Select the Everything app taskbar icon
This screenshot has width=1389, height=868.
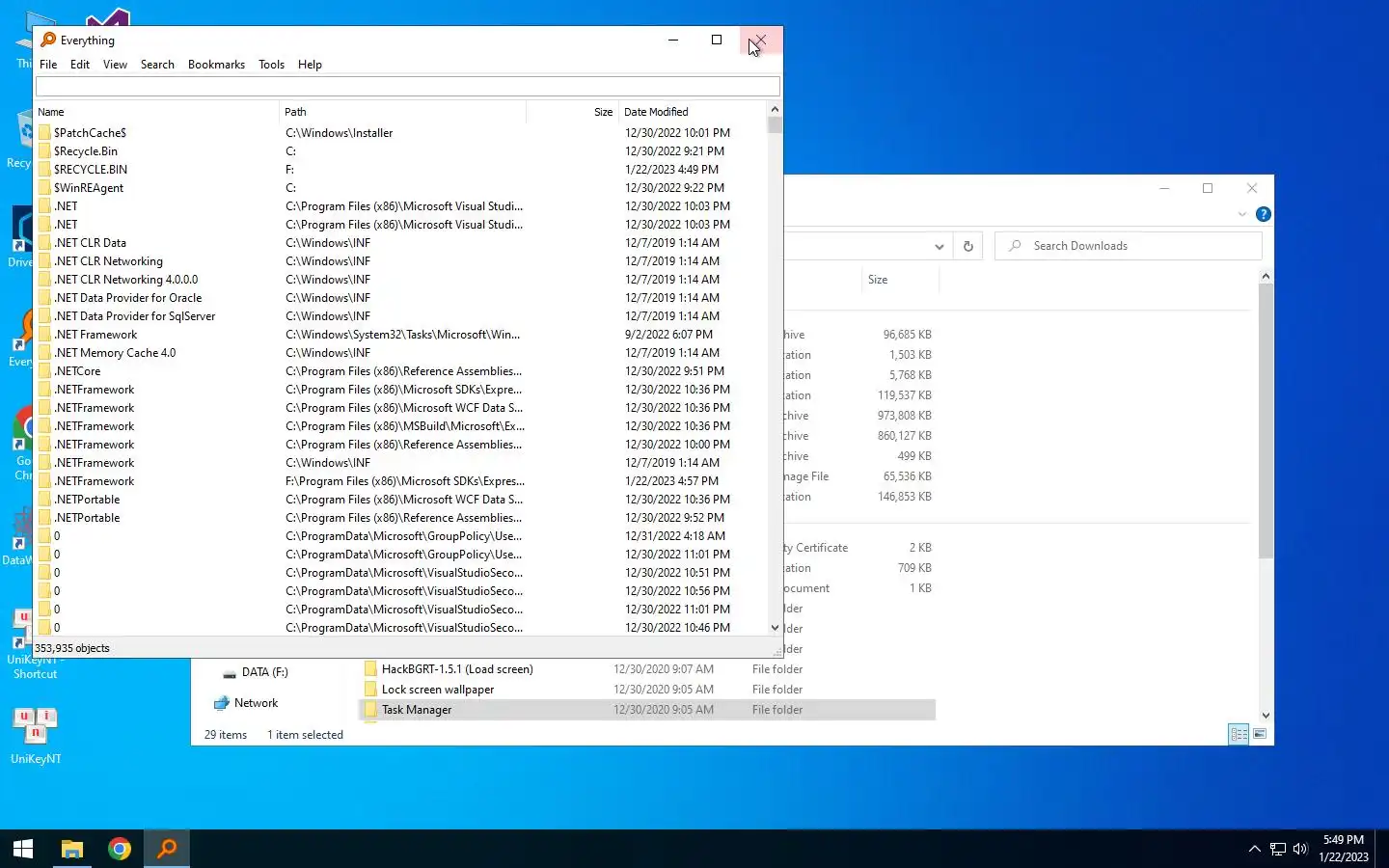(167, 849)
